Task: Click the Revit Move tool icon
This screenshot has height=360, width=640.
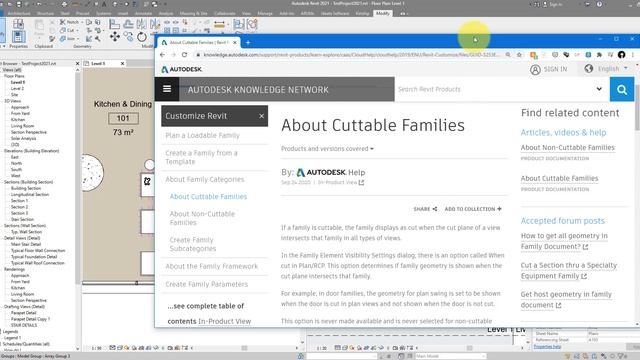Action: coord(115,37)
